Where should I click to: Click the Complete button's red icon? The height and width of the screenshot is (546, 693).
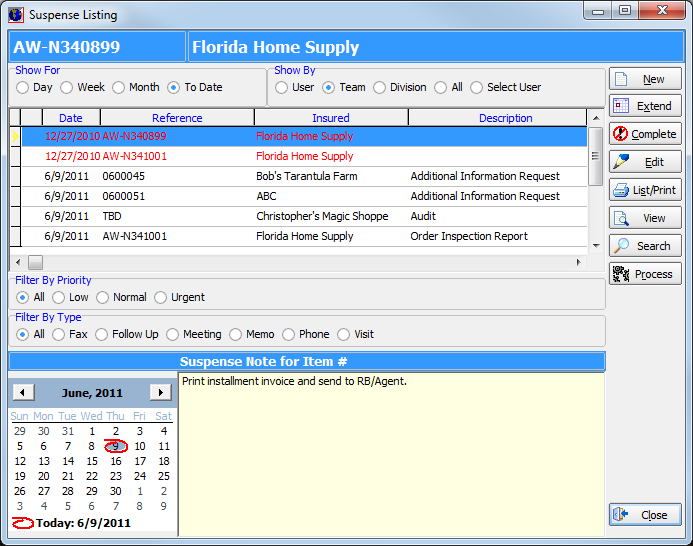pos(621,134)
